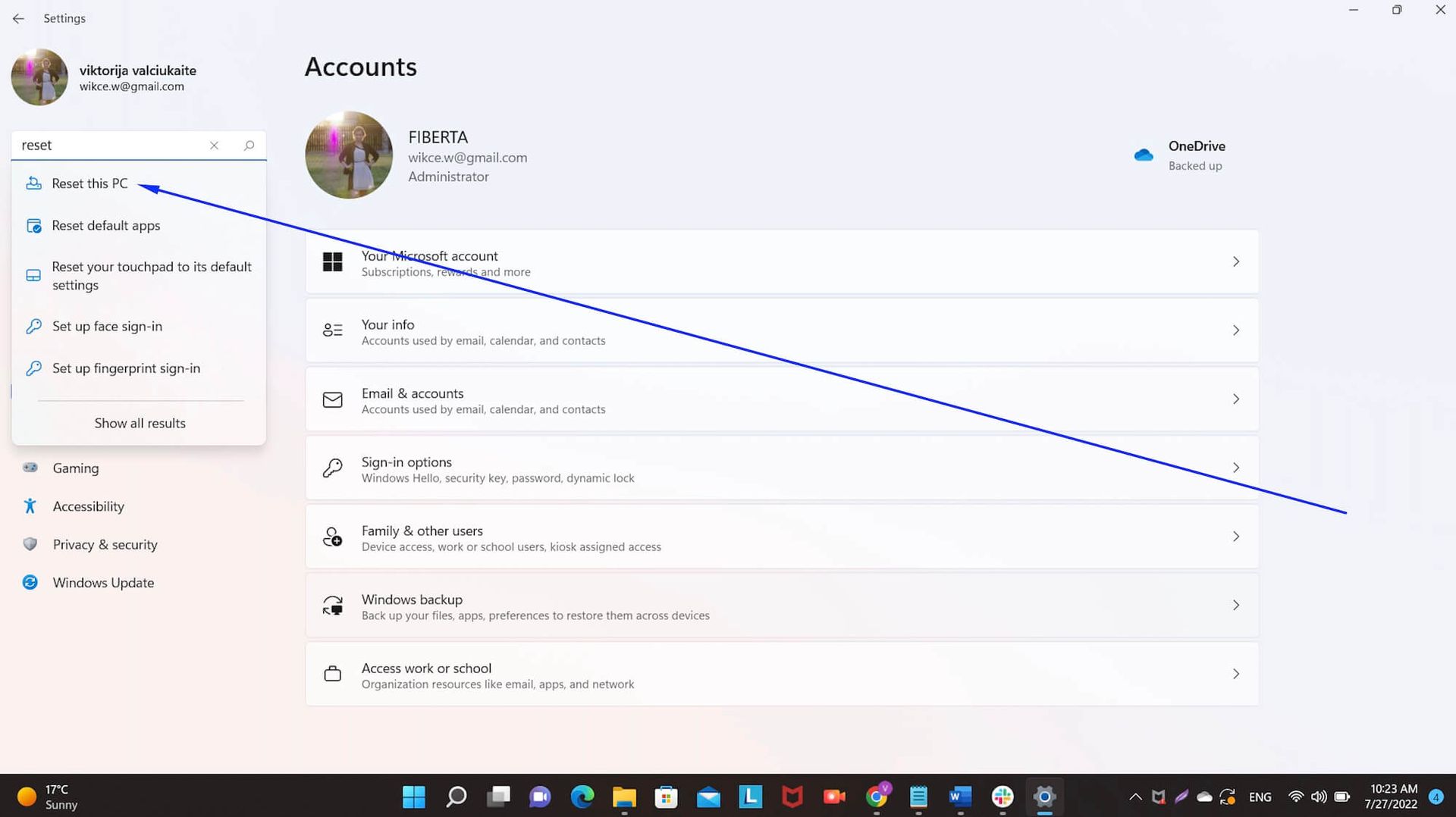Image resolution: width=1456 pixels, height=817 pixels.
Task: Show hidden system tray icons
Action: pos(1135,797)
